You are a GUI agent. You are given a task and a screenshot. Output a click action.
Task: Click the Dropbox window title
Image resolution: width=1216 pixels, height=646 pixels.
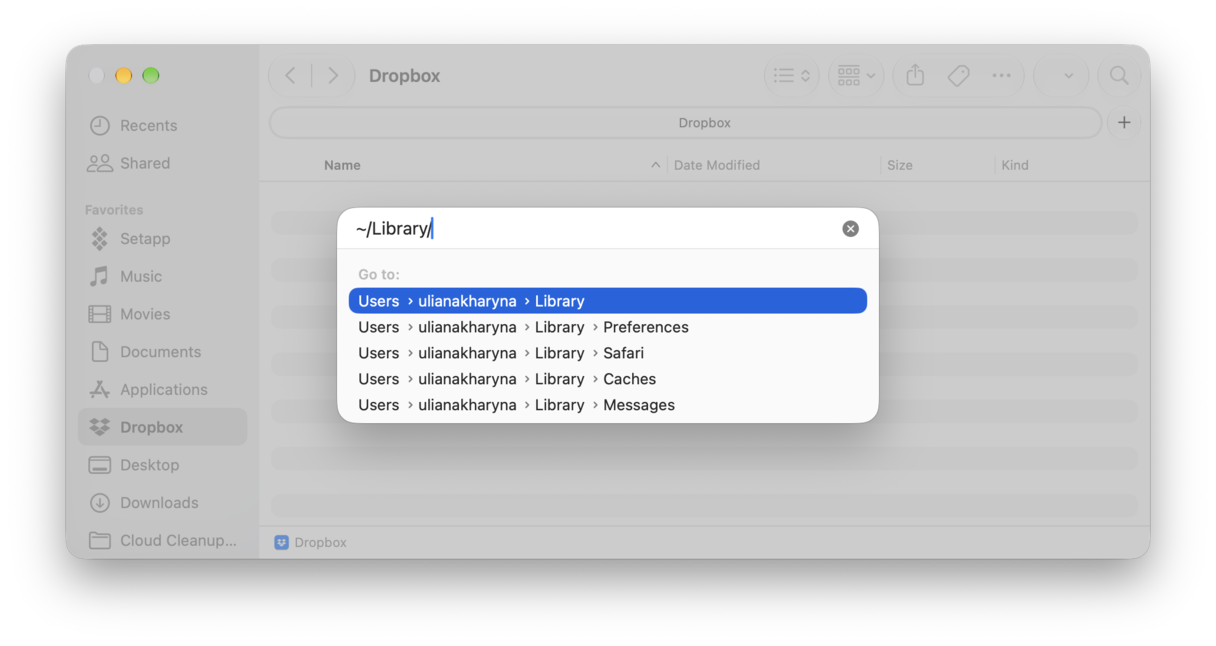point(405,76)
